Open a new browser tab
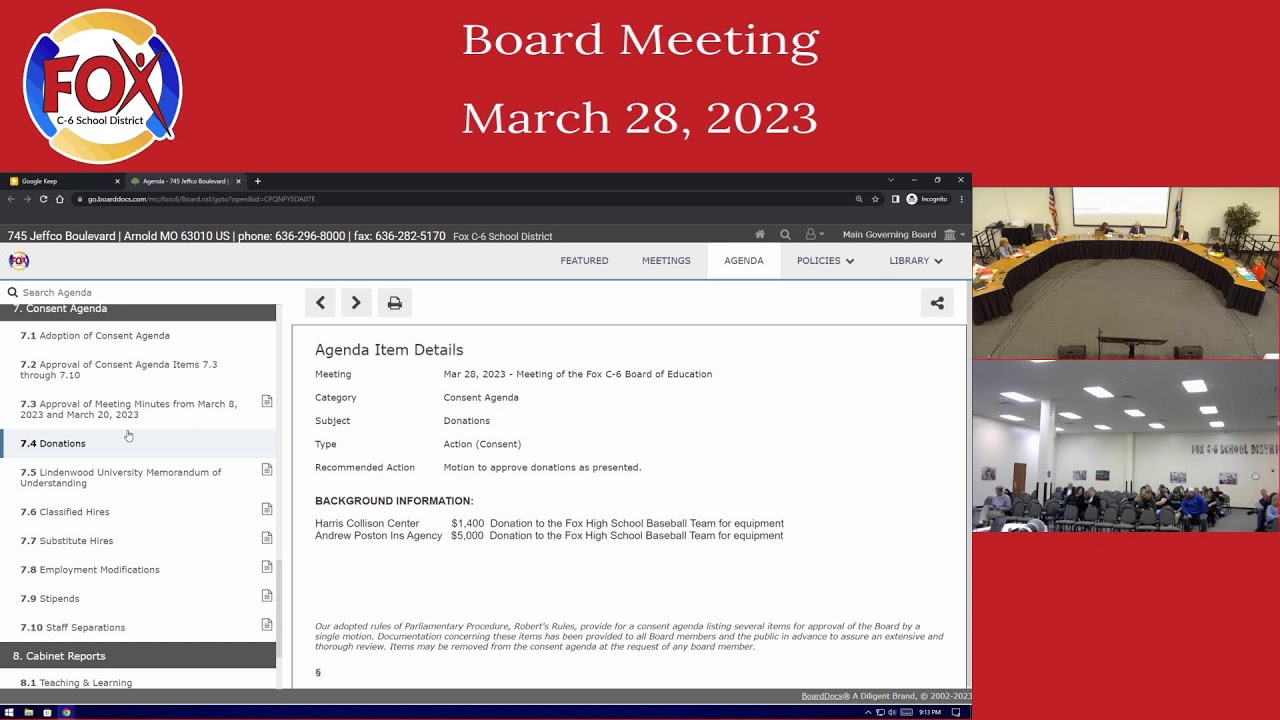1280x720 pixels. pos(257,181)
